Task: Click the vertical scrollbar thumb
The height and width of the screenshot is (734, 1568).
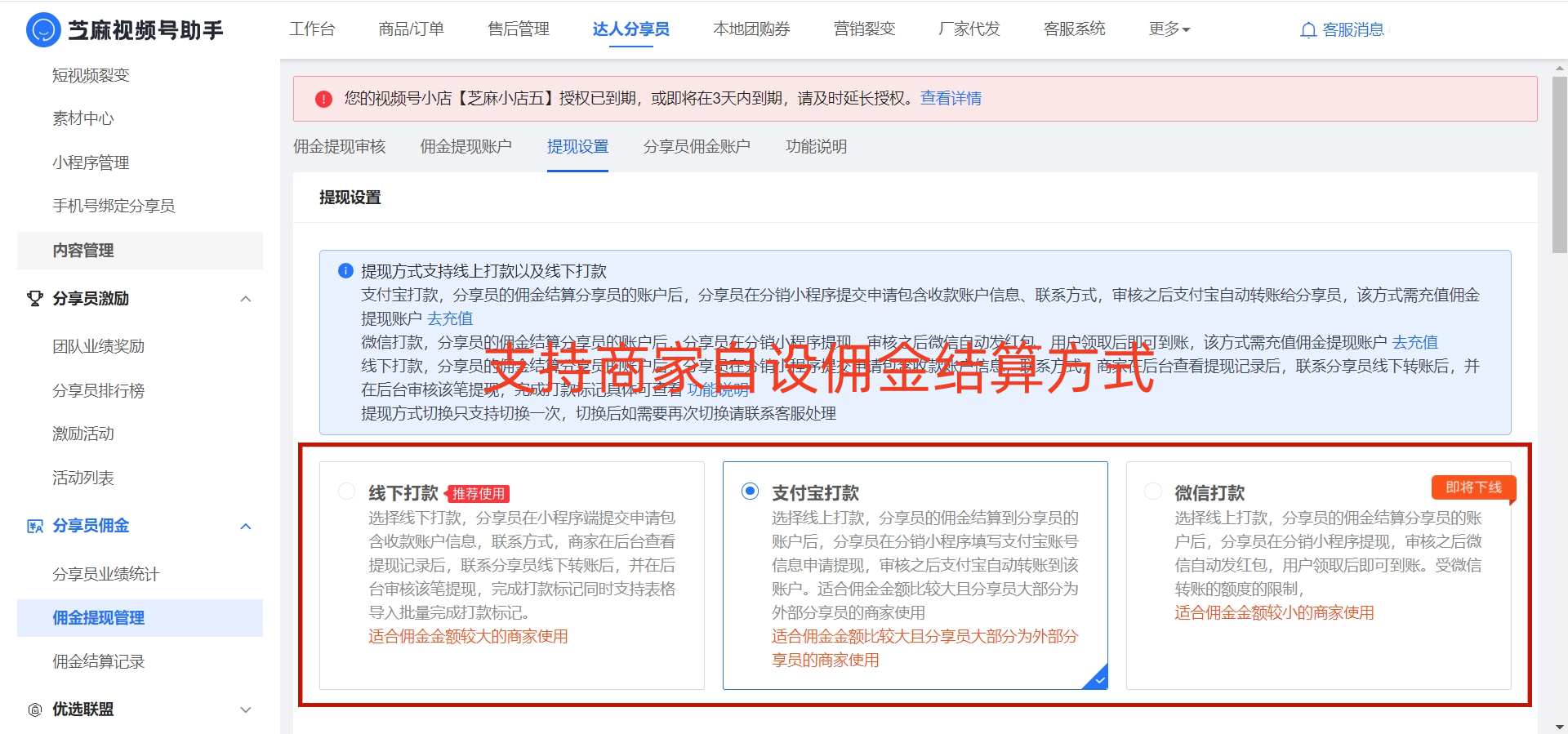Action: point(1559,165)
